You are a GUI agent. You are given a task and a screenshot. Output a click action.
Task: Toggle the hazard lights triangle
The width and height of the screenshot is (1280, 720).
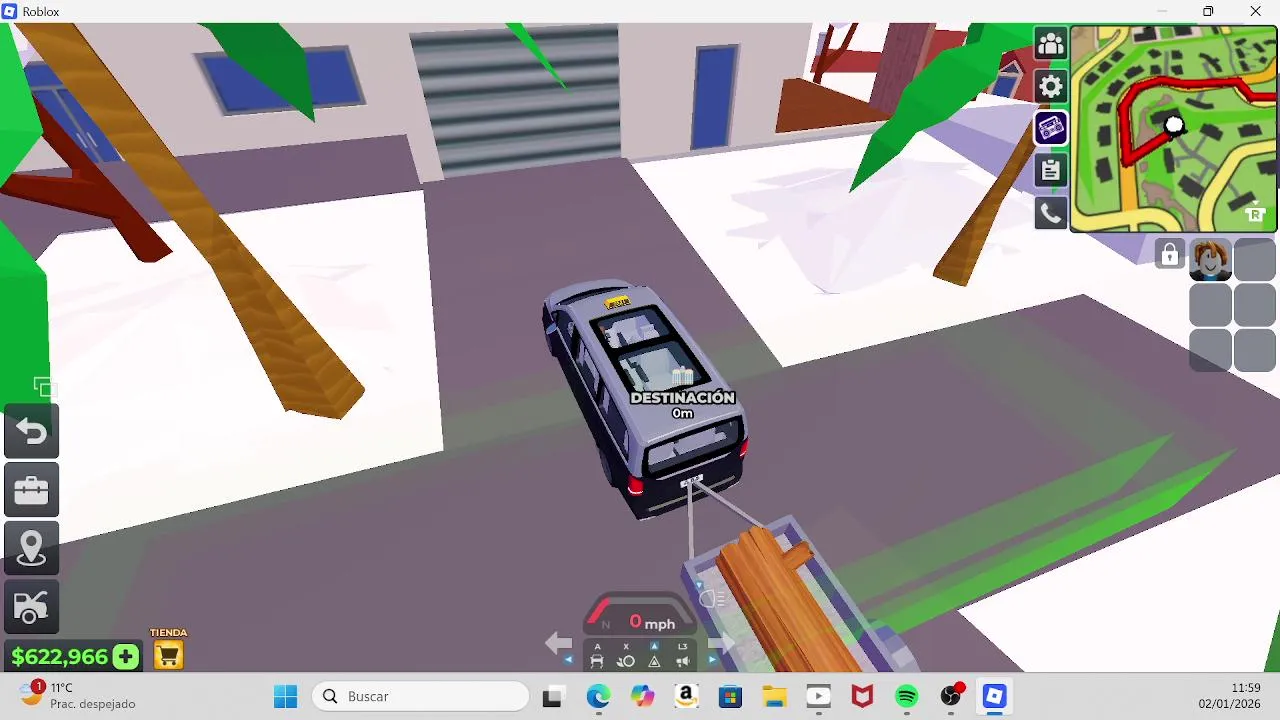point(654,660)
